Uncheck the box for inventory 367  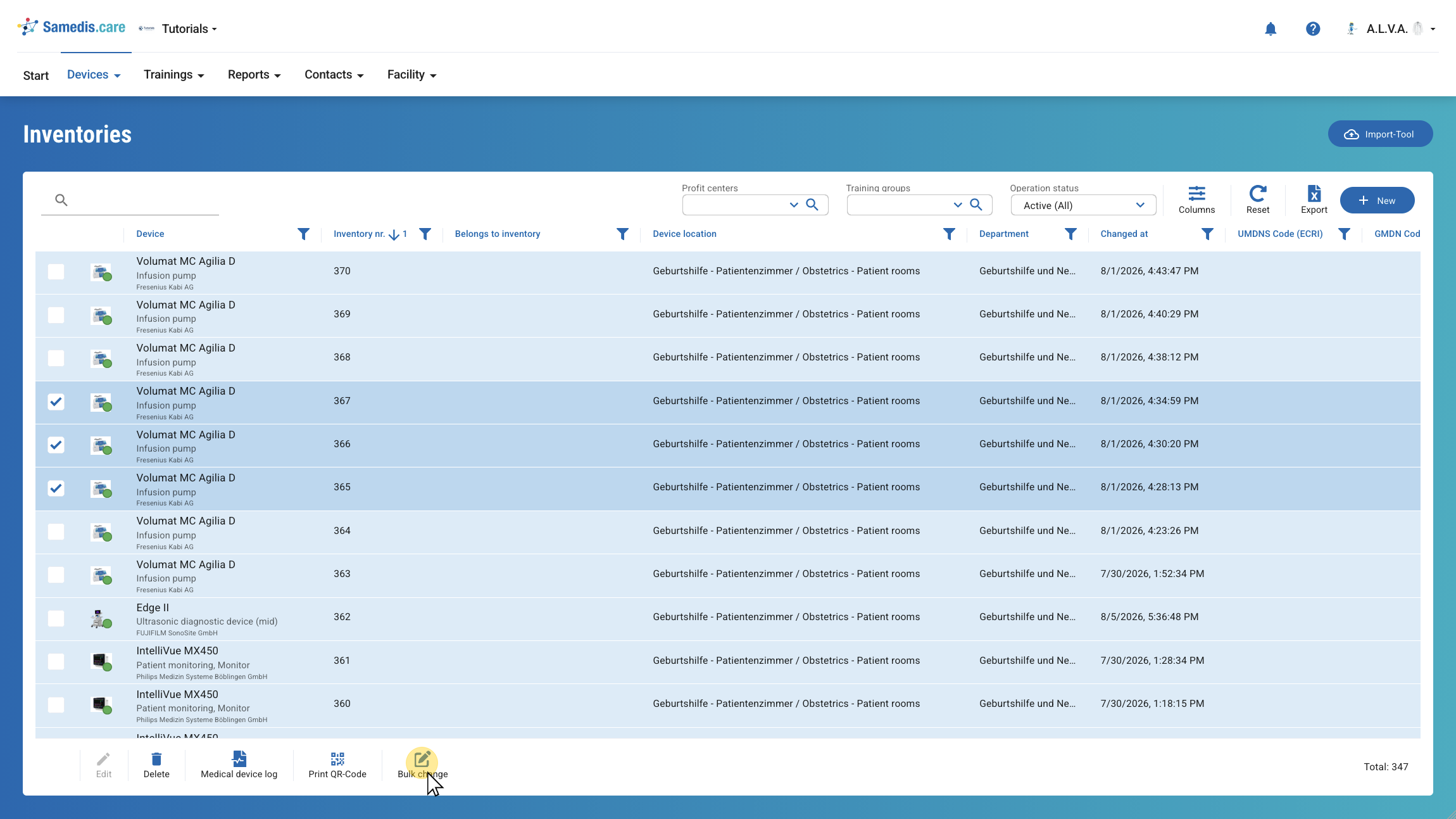pyautogui.click(x=56, y=402)
